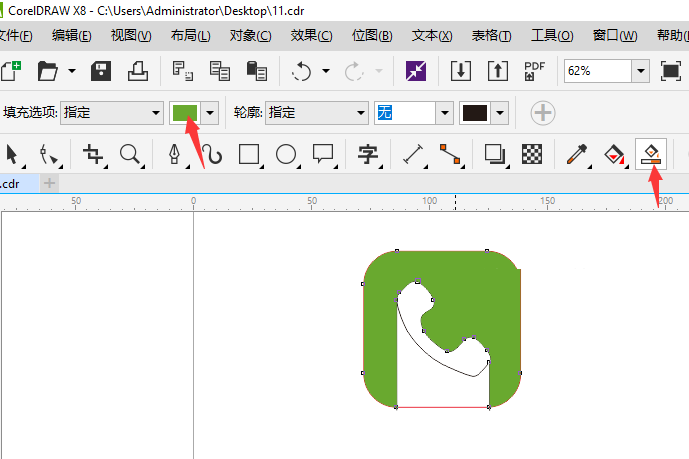Expand the undo history dropdown arrow
The image size is (689, 459).
pos(326,71)
